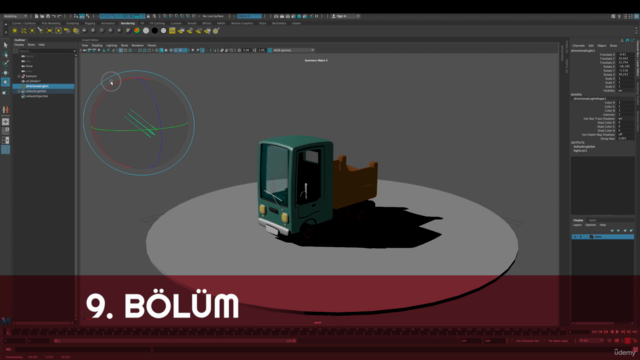Click the time slider track

coord(286,332)
